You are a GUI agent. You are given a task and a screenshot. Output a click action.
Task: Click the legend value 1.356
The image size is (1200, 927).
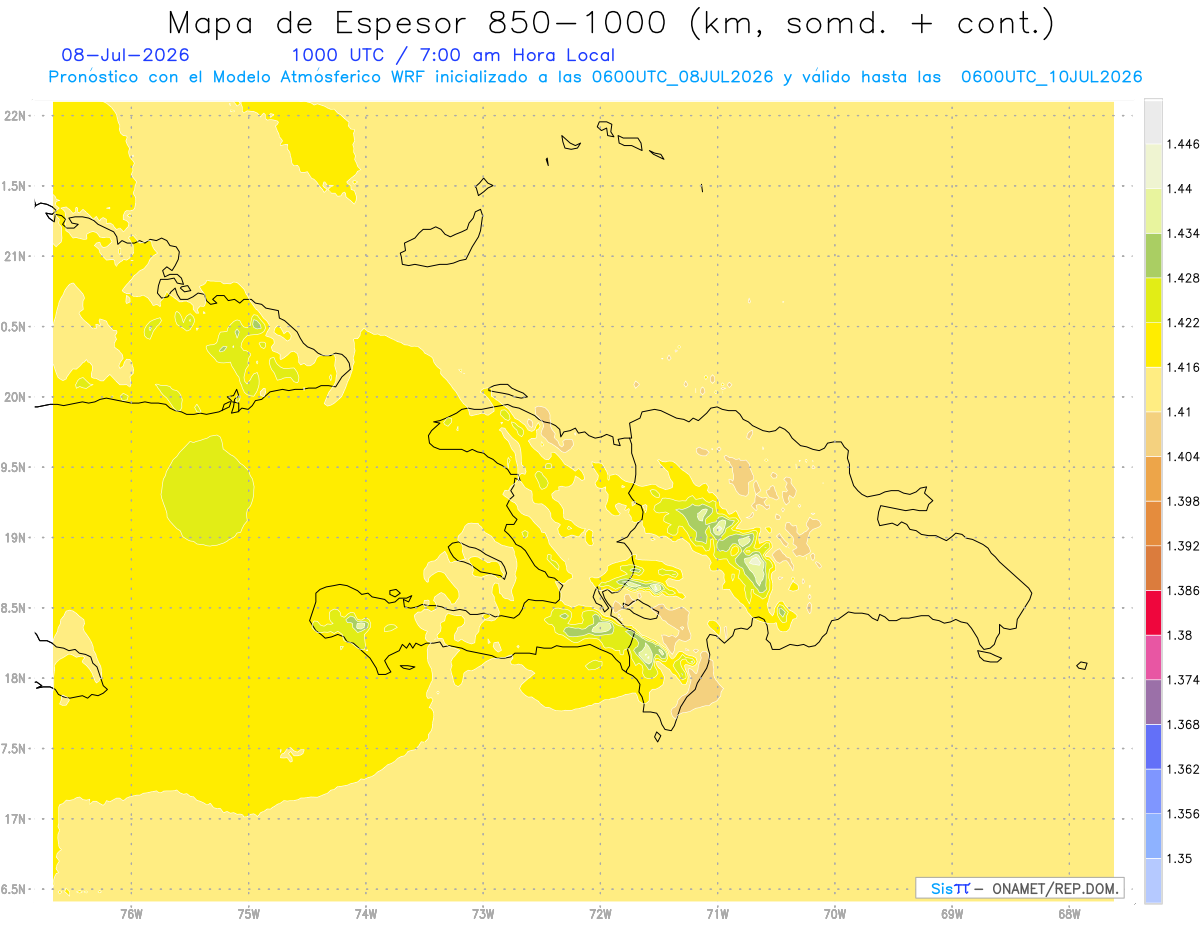(1184, 813)
